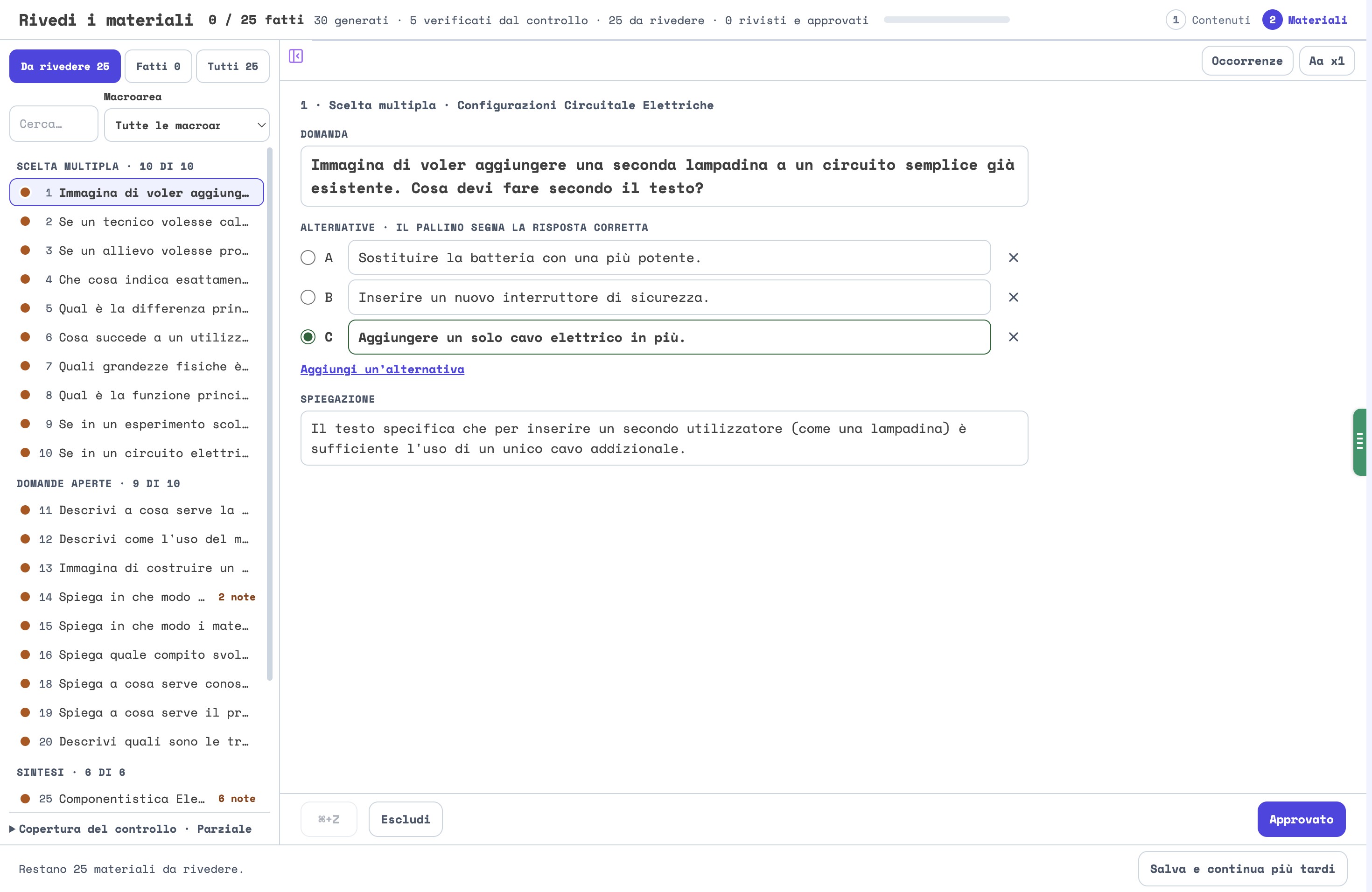This screenshot has height=892, width=1372.
Task: Remove alternative B with its X icon
Action: click(x=1013, y=297)
